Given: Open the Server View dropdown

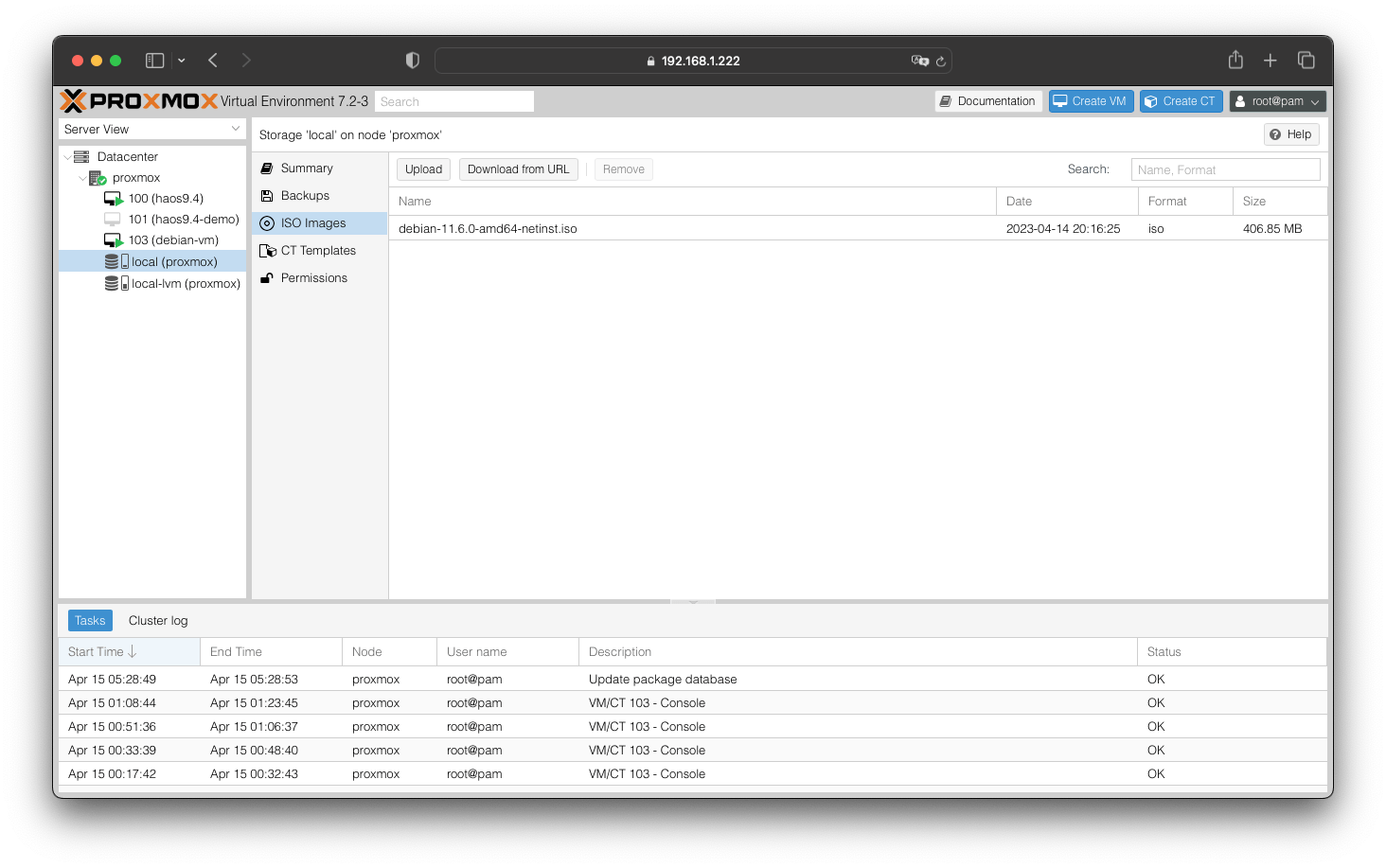Looking at the screenshot, I should pos(151,130).
